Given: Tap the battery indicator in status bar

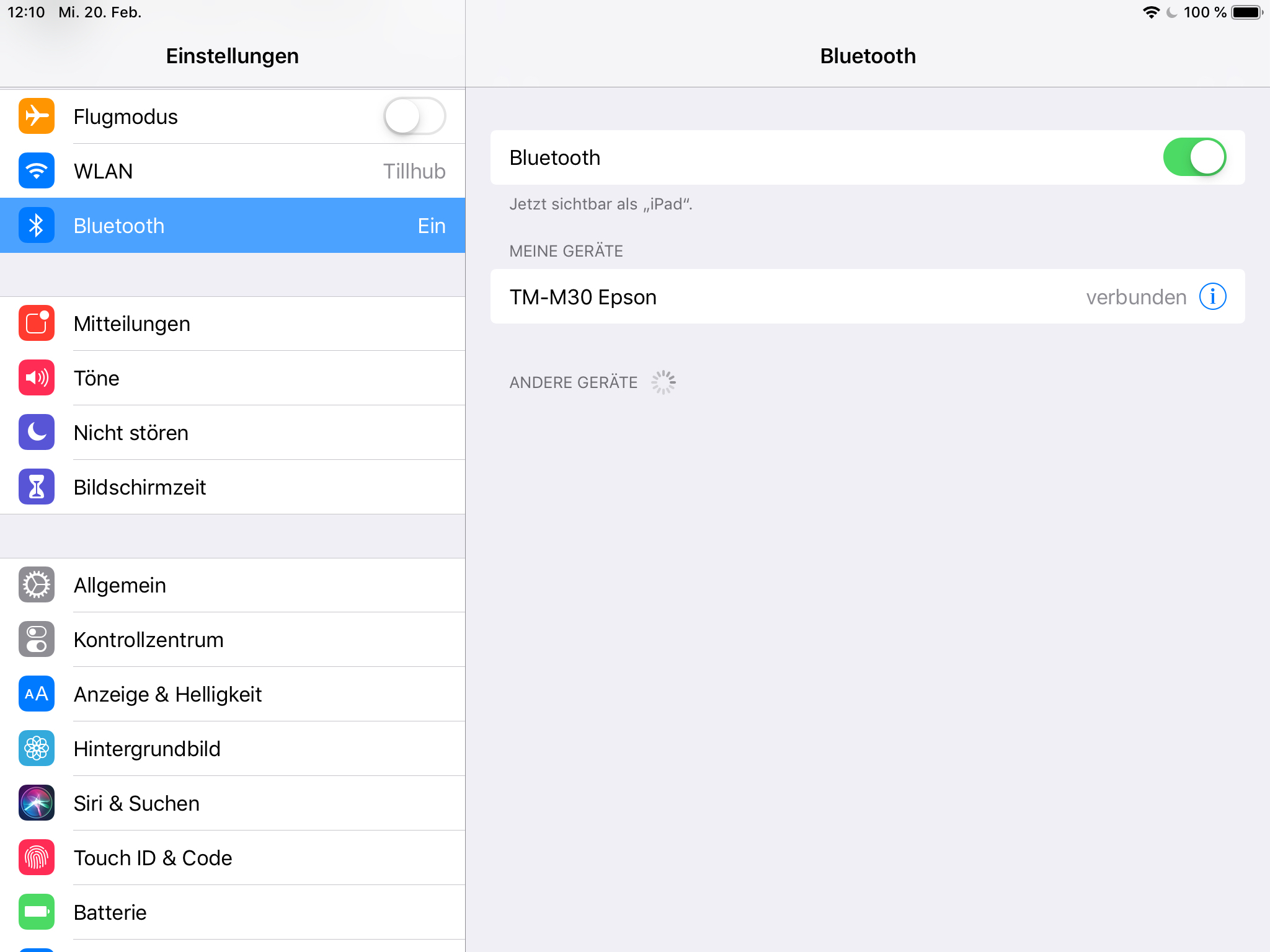Looking at the screenshot, I should tap(1246, 12).
